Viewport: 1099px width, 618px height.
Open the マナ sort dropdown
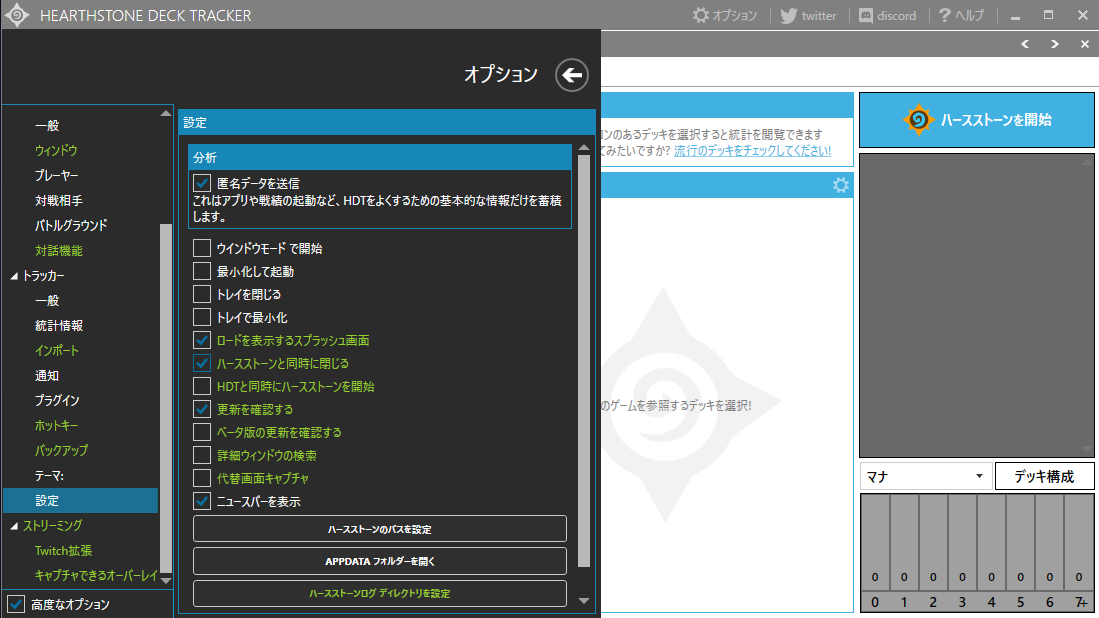[x=925, y=476]
